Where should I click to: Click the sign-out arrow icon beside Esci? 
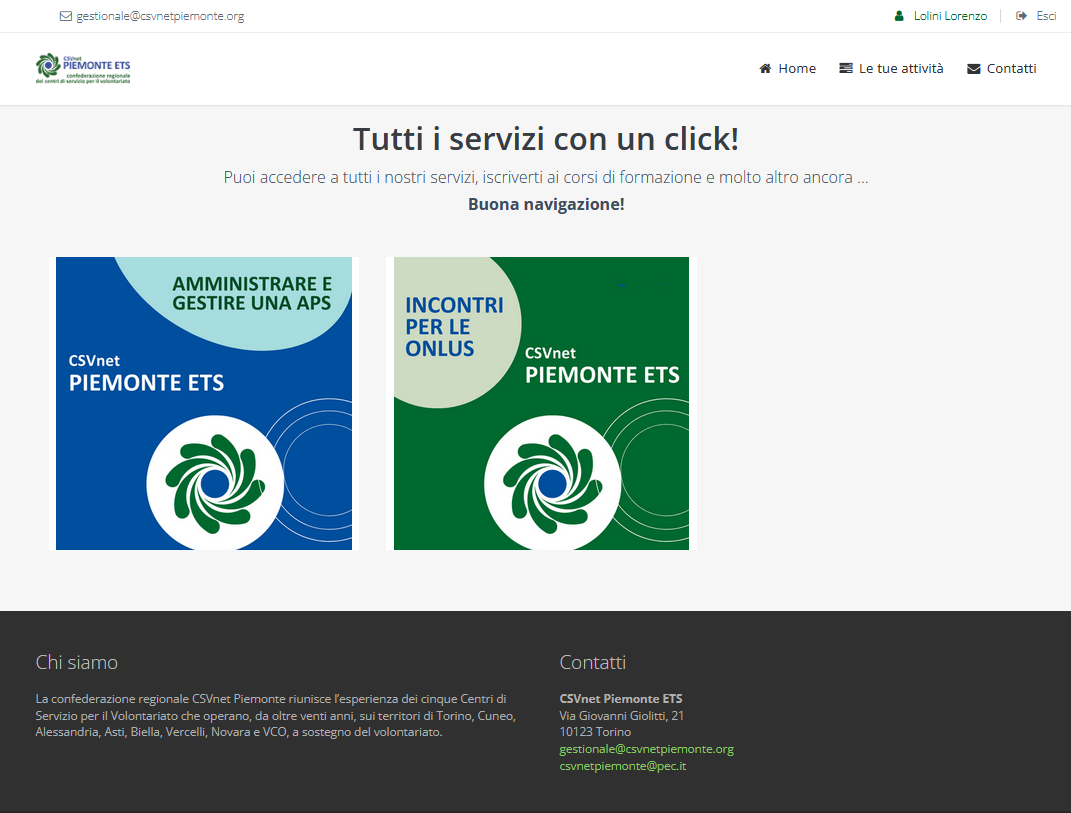click(1021, 16)
